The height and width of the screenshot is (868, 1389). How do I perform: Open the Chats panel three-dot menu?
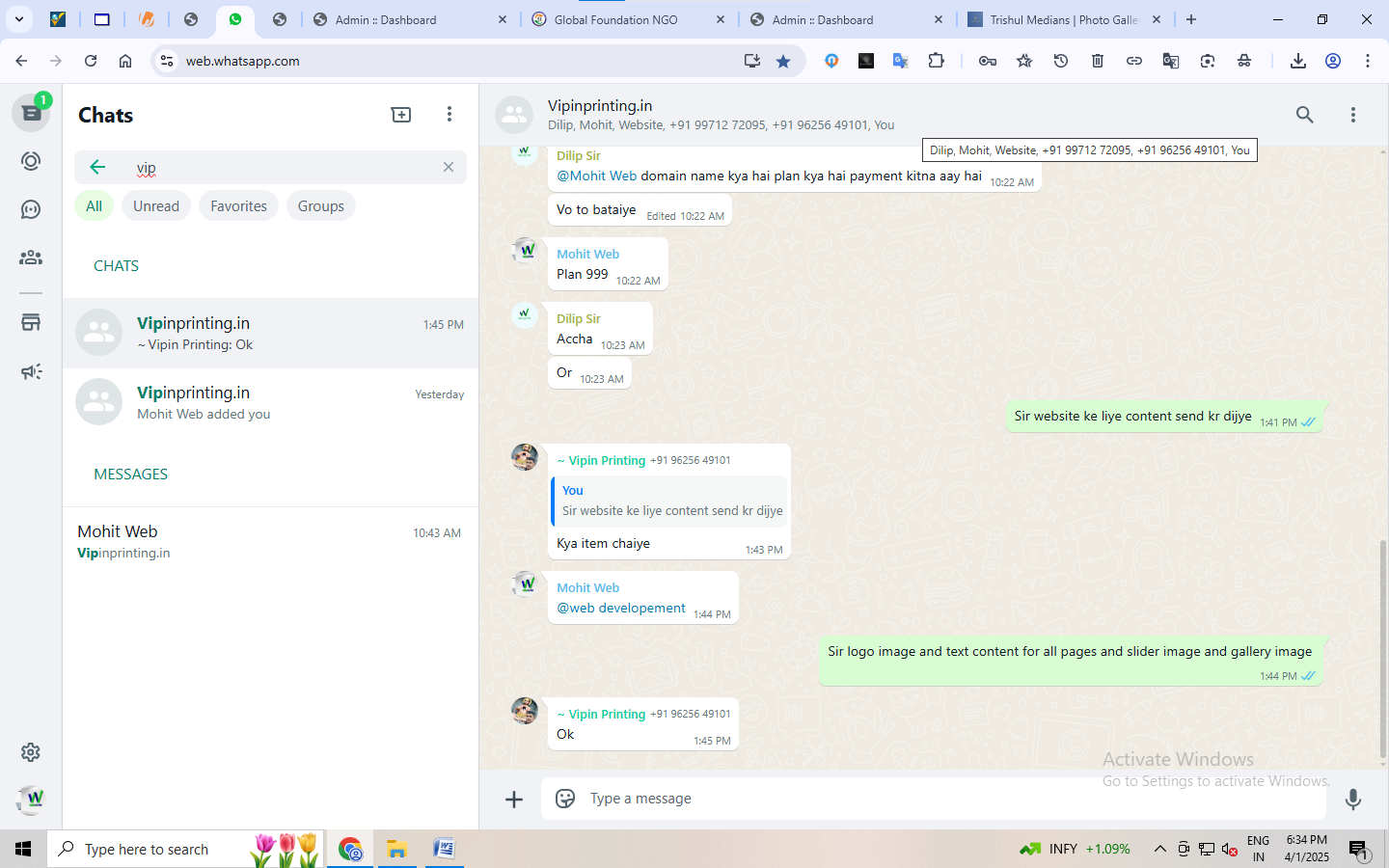click(449, 115)
